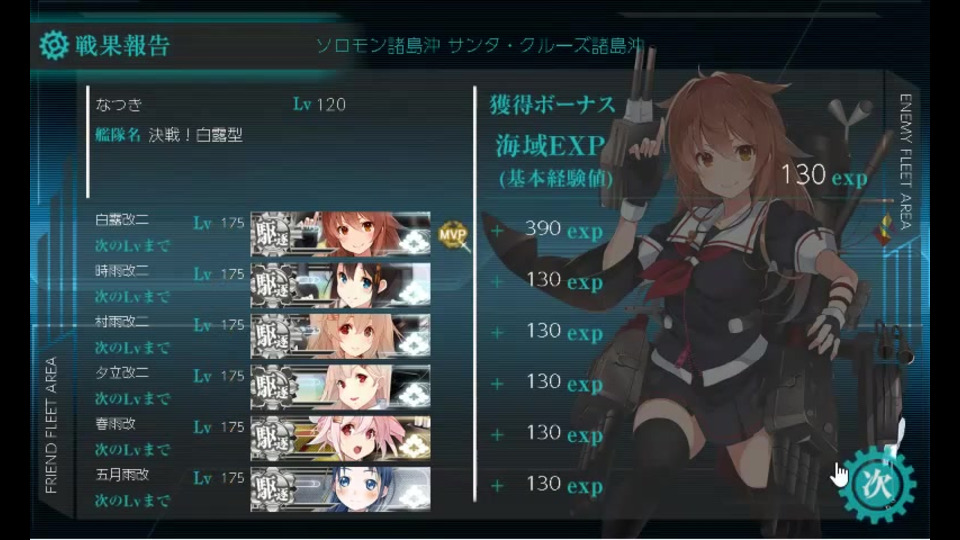Click the flower emblem on 村雨改二 banner
Screen dimensions: 960x540
(414, 344)
